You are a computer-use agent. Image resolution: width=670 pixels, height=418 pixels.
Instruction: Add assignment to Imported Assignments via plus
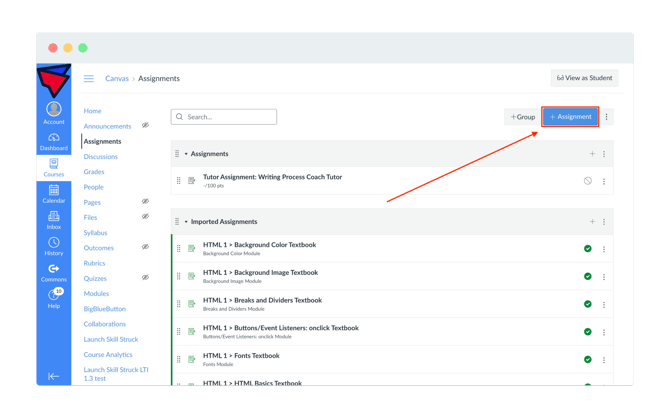[x=592, y=221]
